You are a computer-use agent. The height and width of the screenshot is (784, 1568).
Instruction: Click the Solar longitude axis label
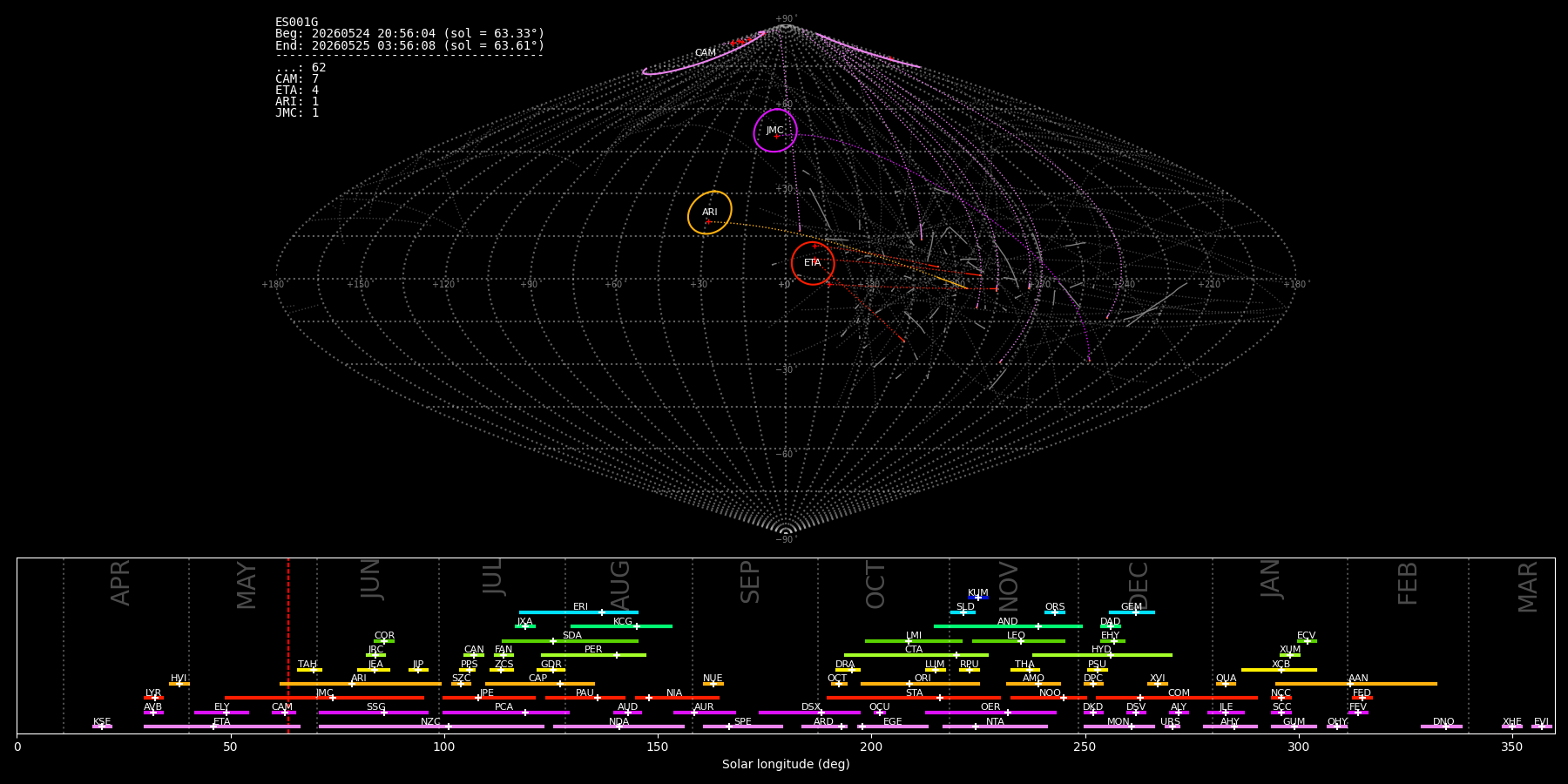(786, 764)
